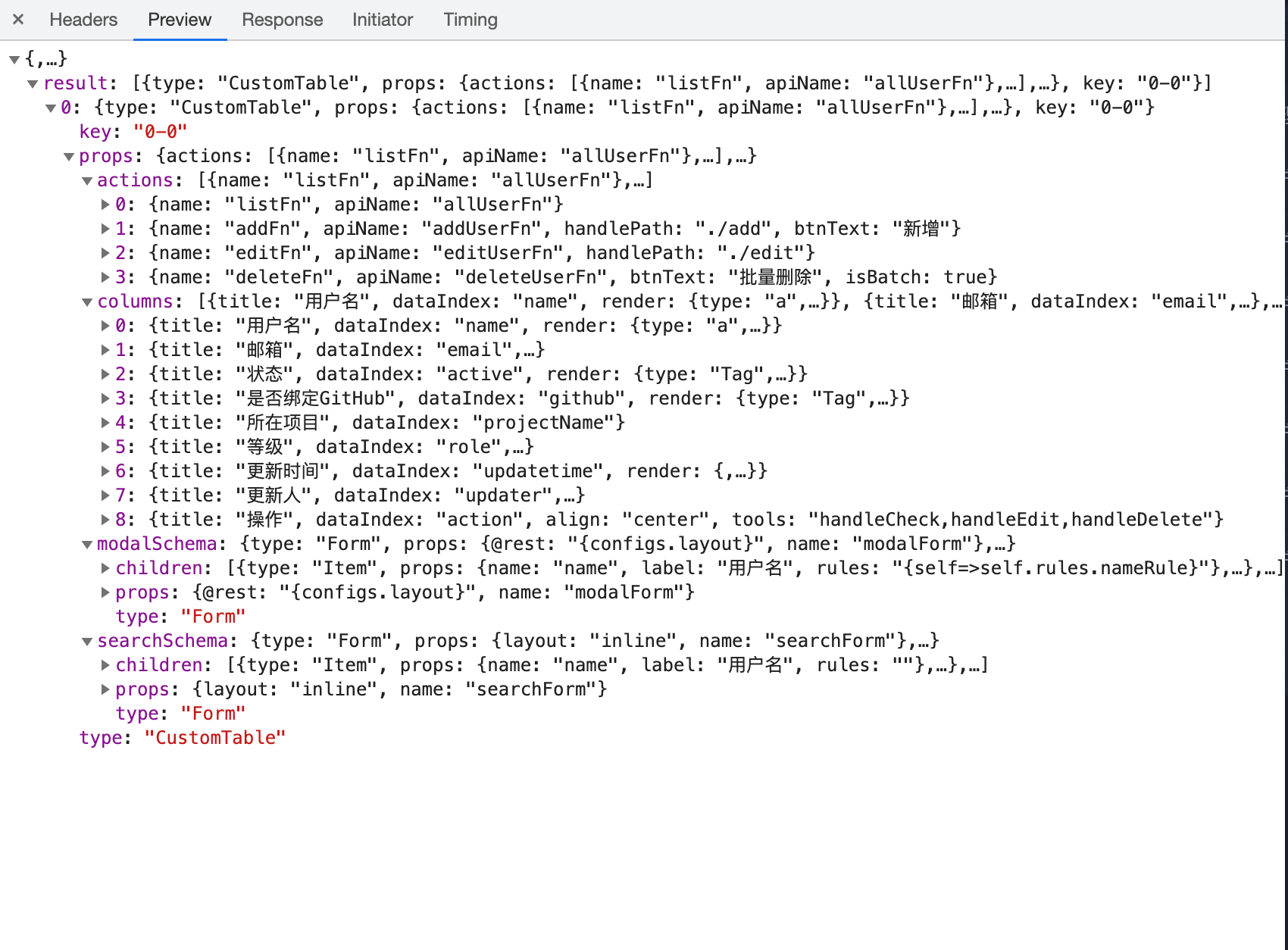This screenshot has height=950, width=1288.
Task: Collapse the actions array node
Action: tap(87, 180)
